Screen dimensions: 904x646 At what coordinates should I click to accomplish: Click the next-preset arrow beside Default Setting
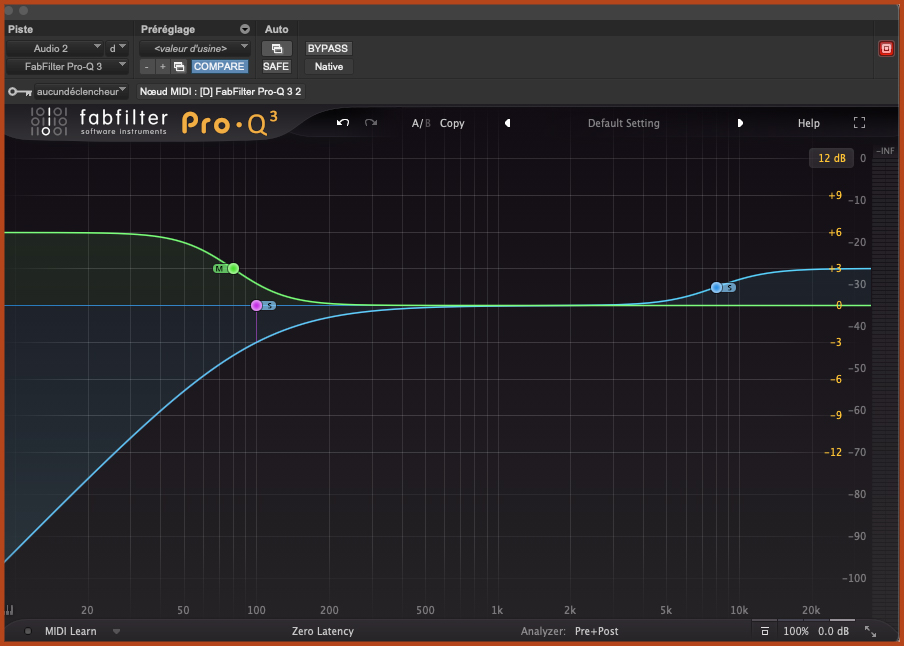(x=741, y=123)
